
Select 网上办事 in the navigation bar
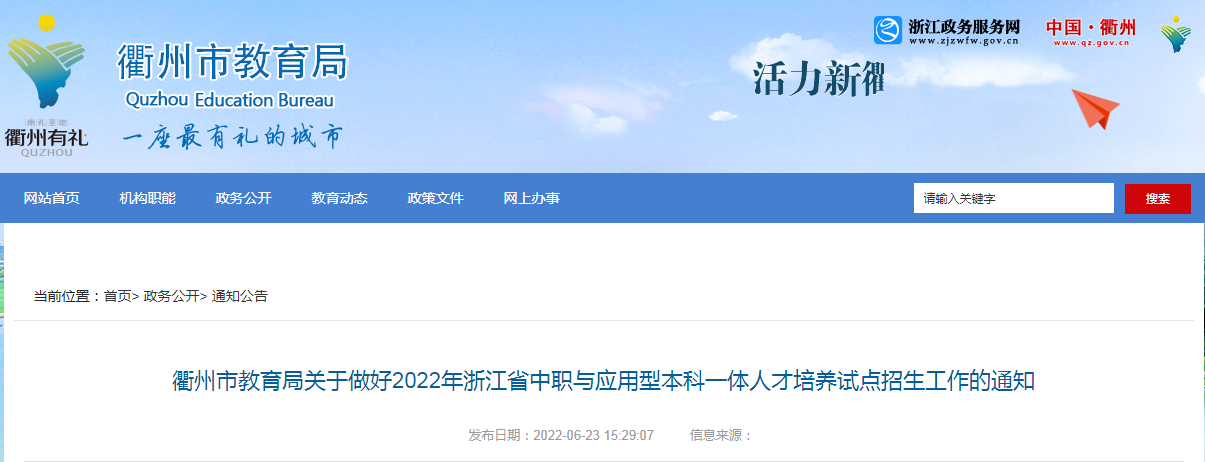tap(532, 199)
